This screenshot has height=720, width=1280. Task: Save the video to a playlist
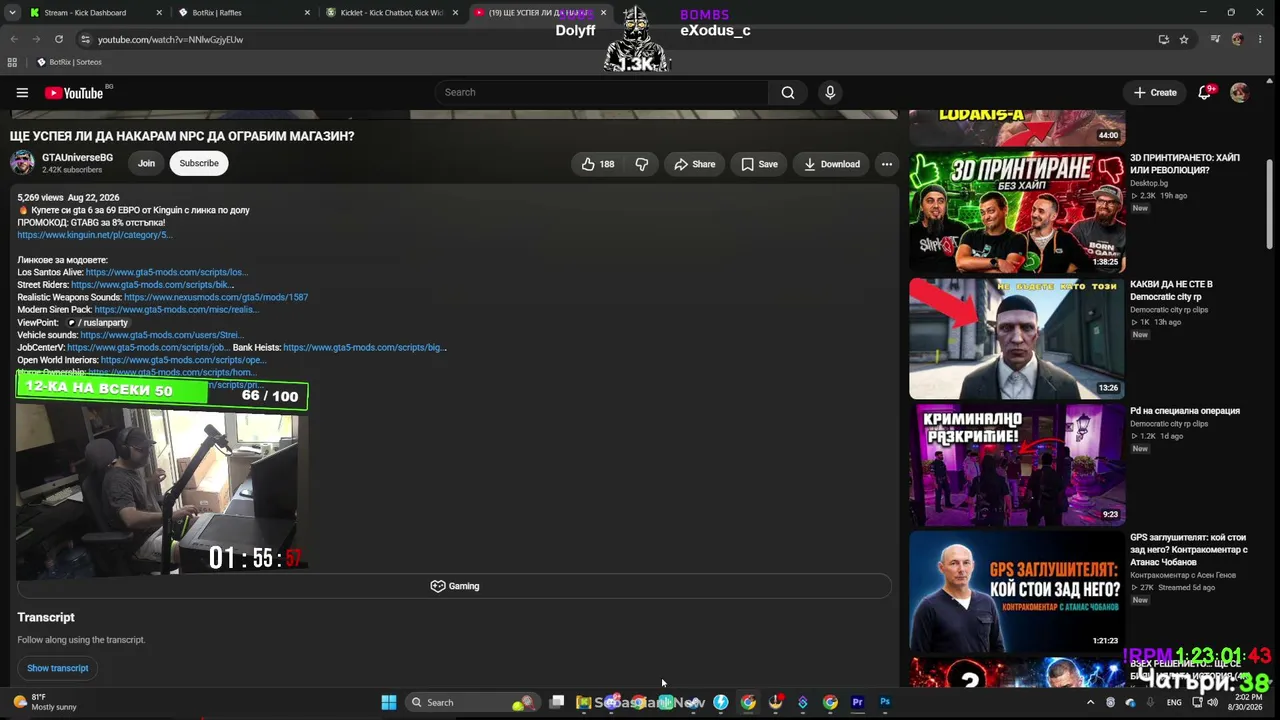coord(759,164)
